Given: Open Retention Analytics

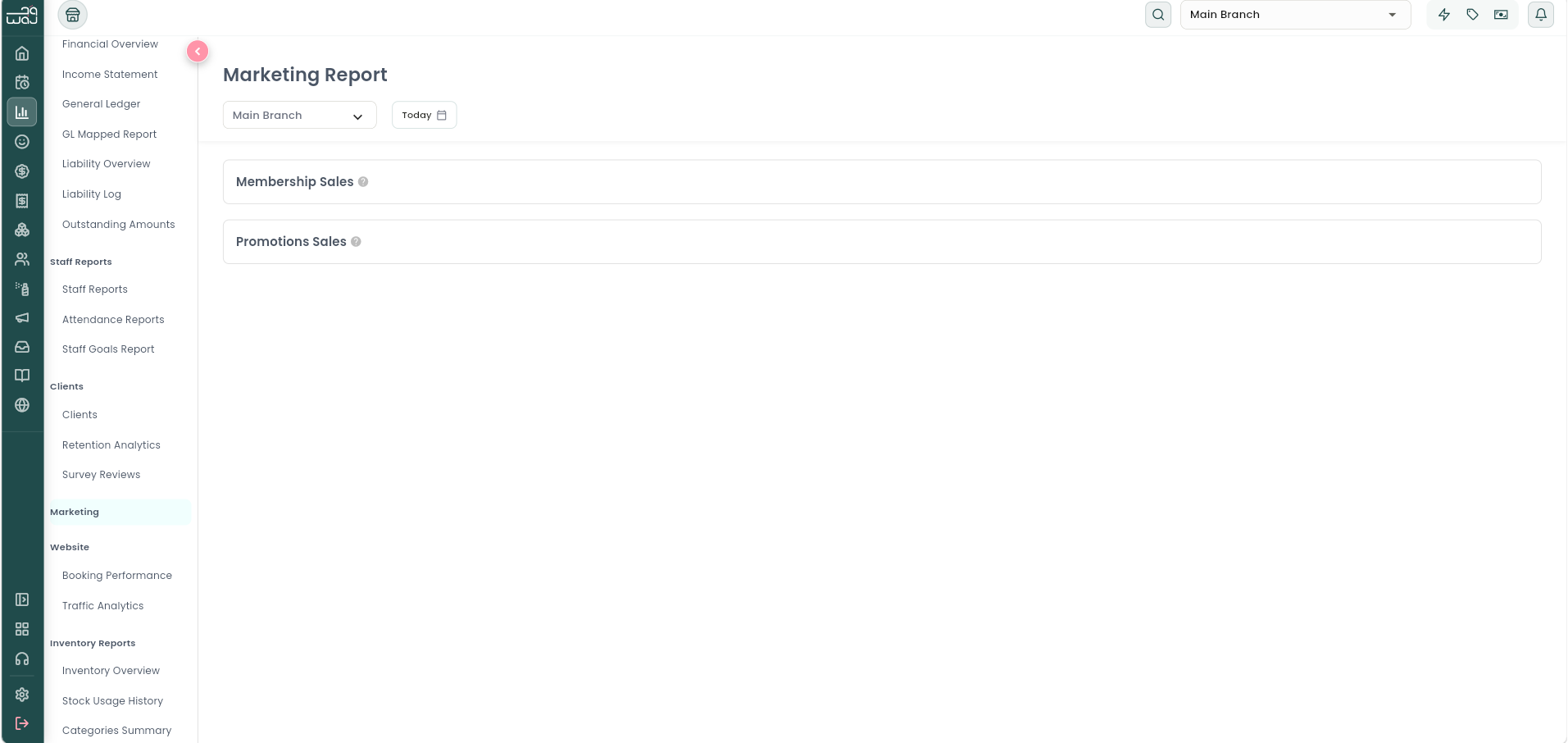Looking at the screenshot, I should (x=111, y=445).
